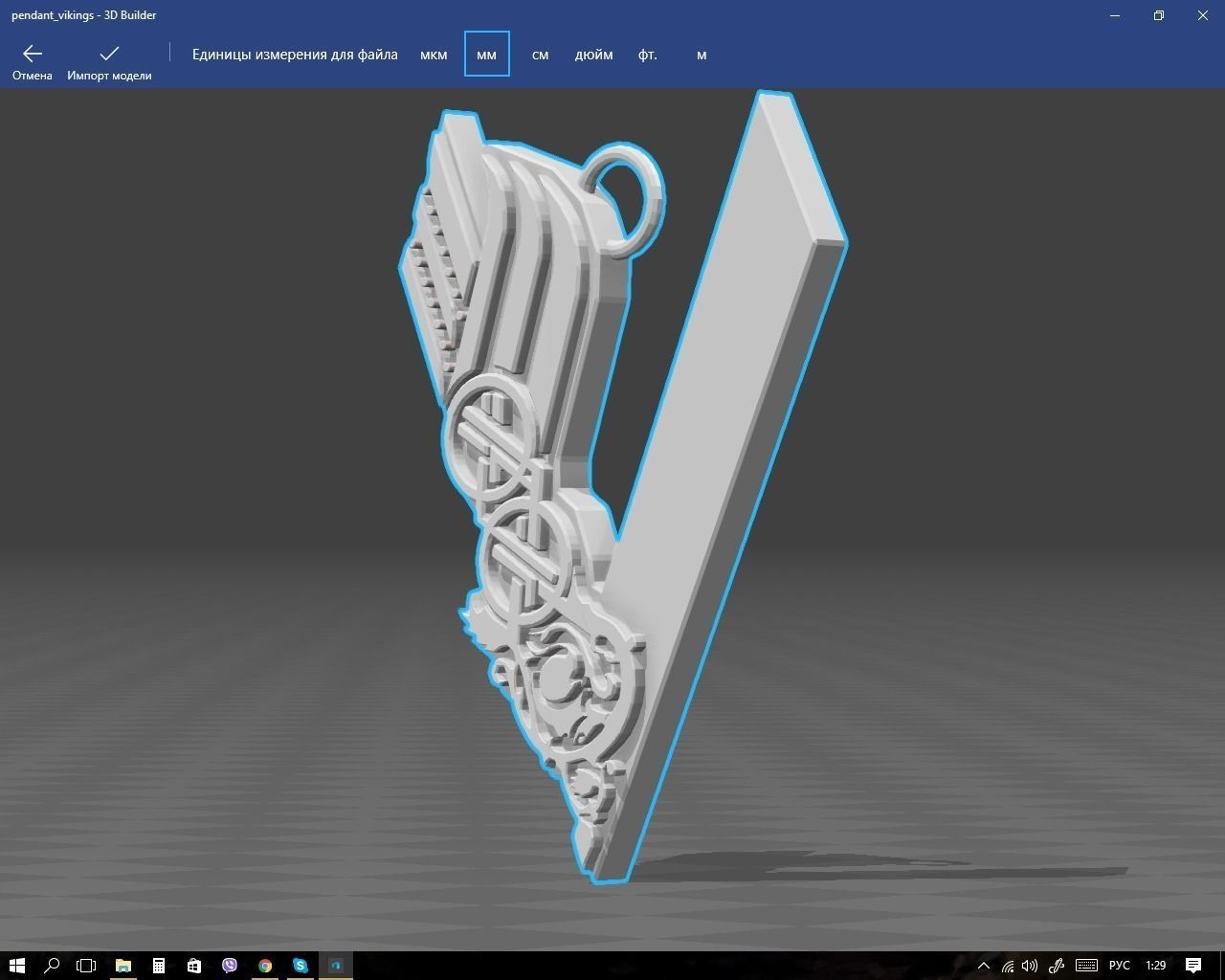Restore down the 3D Builder window
1225x980 pixels.
coord(1159,15)
